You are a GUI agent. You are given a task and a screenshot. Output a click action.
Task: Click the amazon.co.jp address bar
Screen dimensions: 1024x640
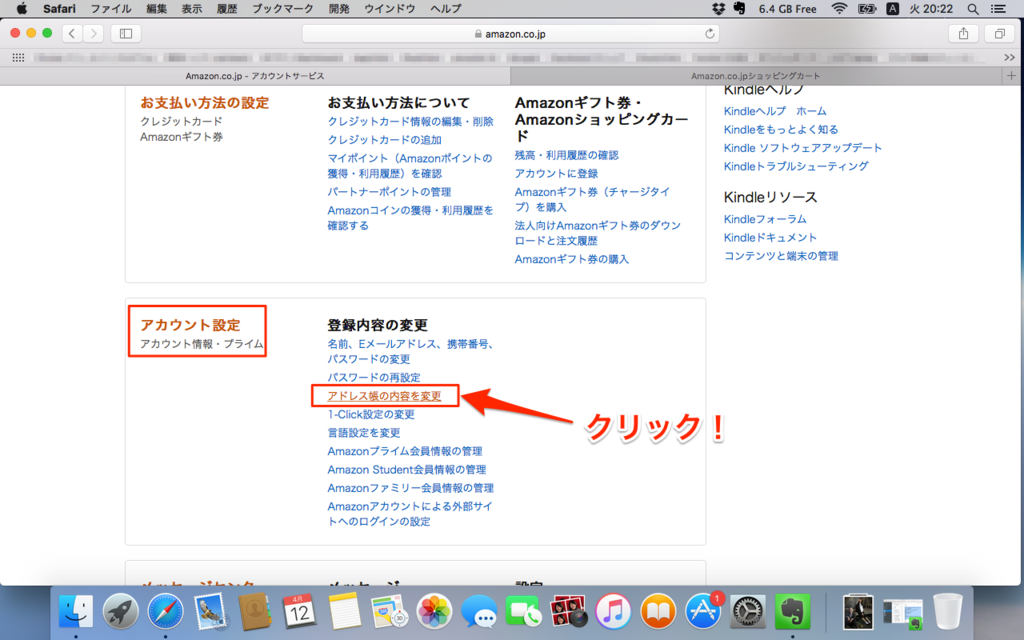tap(510, 33)
